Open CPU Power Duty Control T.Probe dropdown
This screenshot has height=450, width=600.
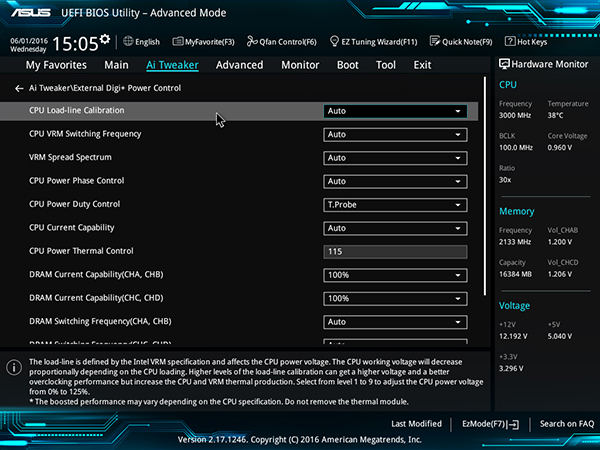pos(395,205)
